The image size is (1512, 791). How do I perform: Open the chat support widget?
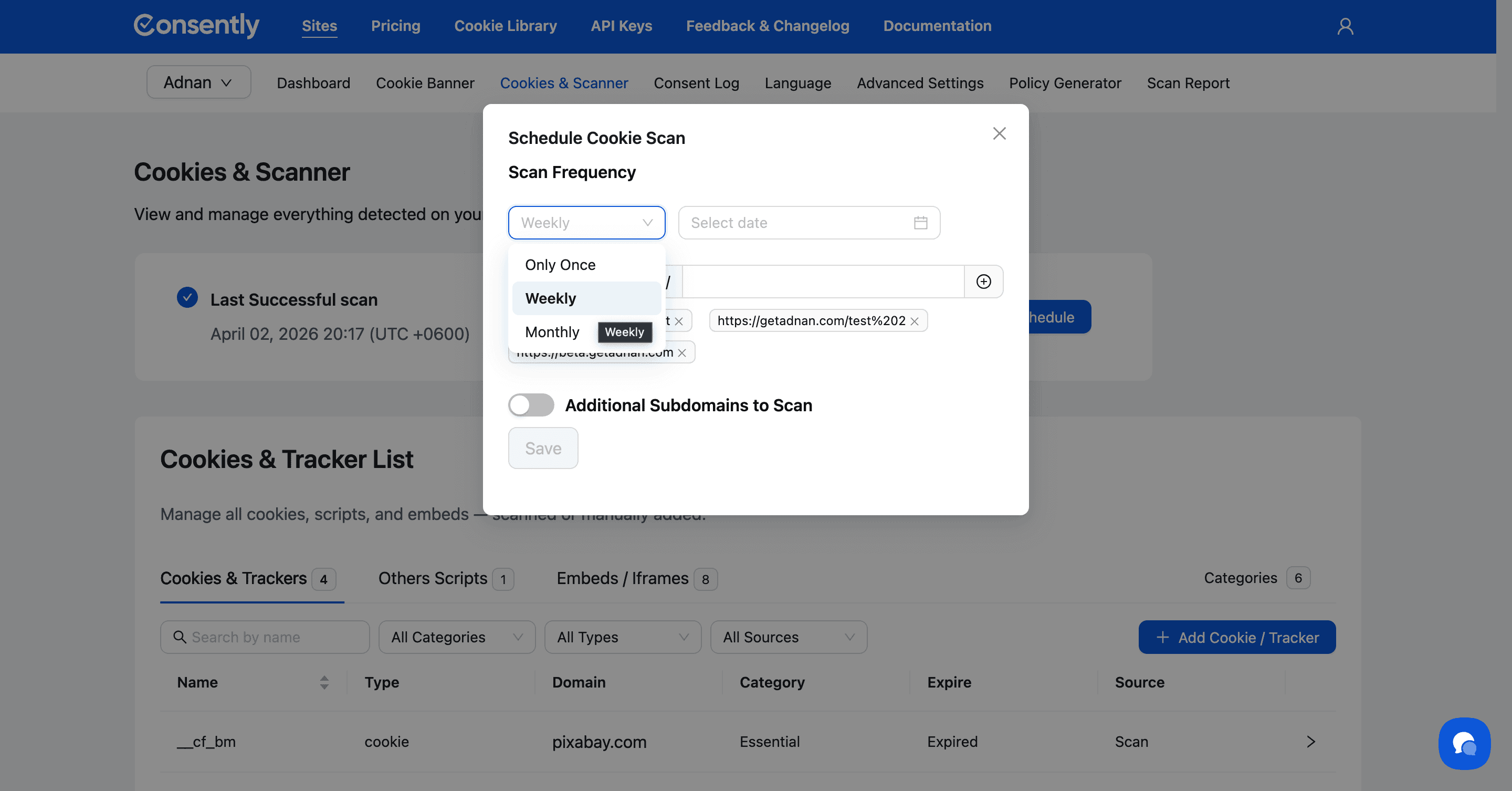tap(1464, 743)
